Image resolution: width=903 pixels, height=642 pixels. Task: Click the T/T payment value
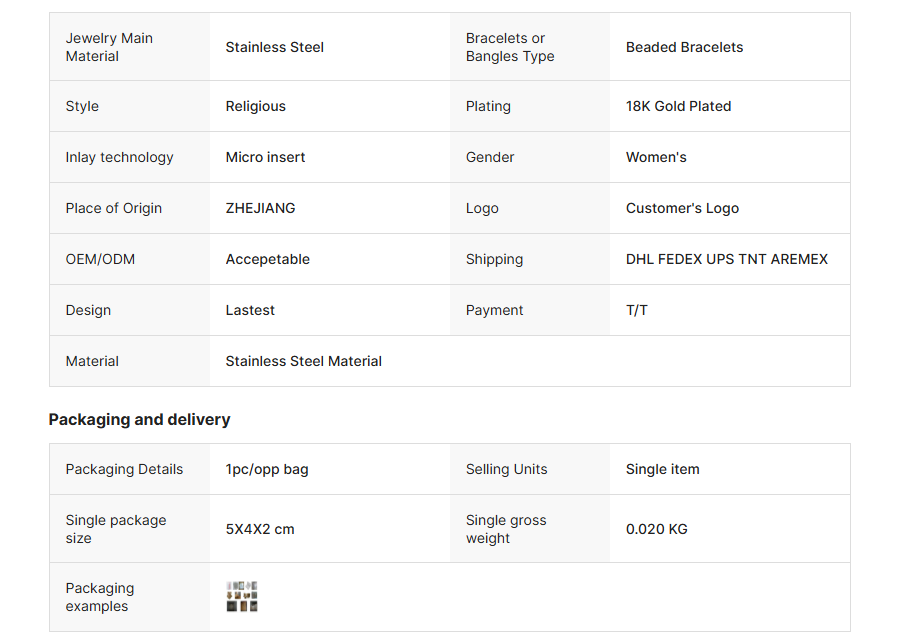pos(637,310)
